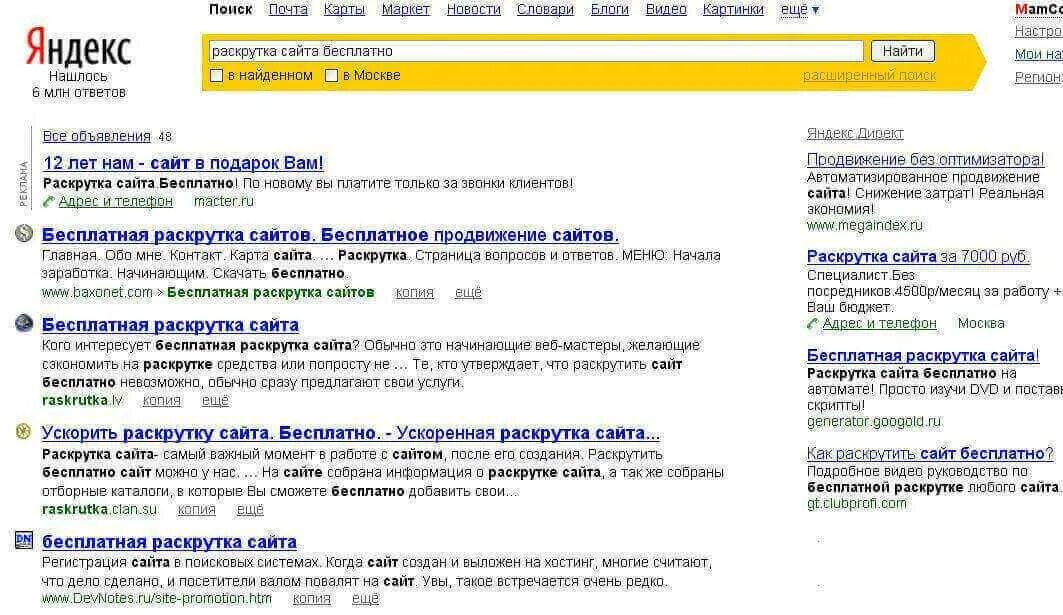Open 'копия' for DevNotes result
This screenshot has width=1063, height=615.
312,599
